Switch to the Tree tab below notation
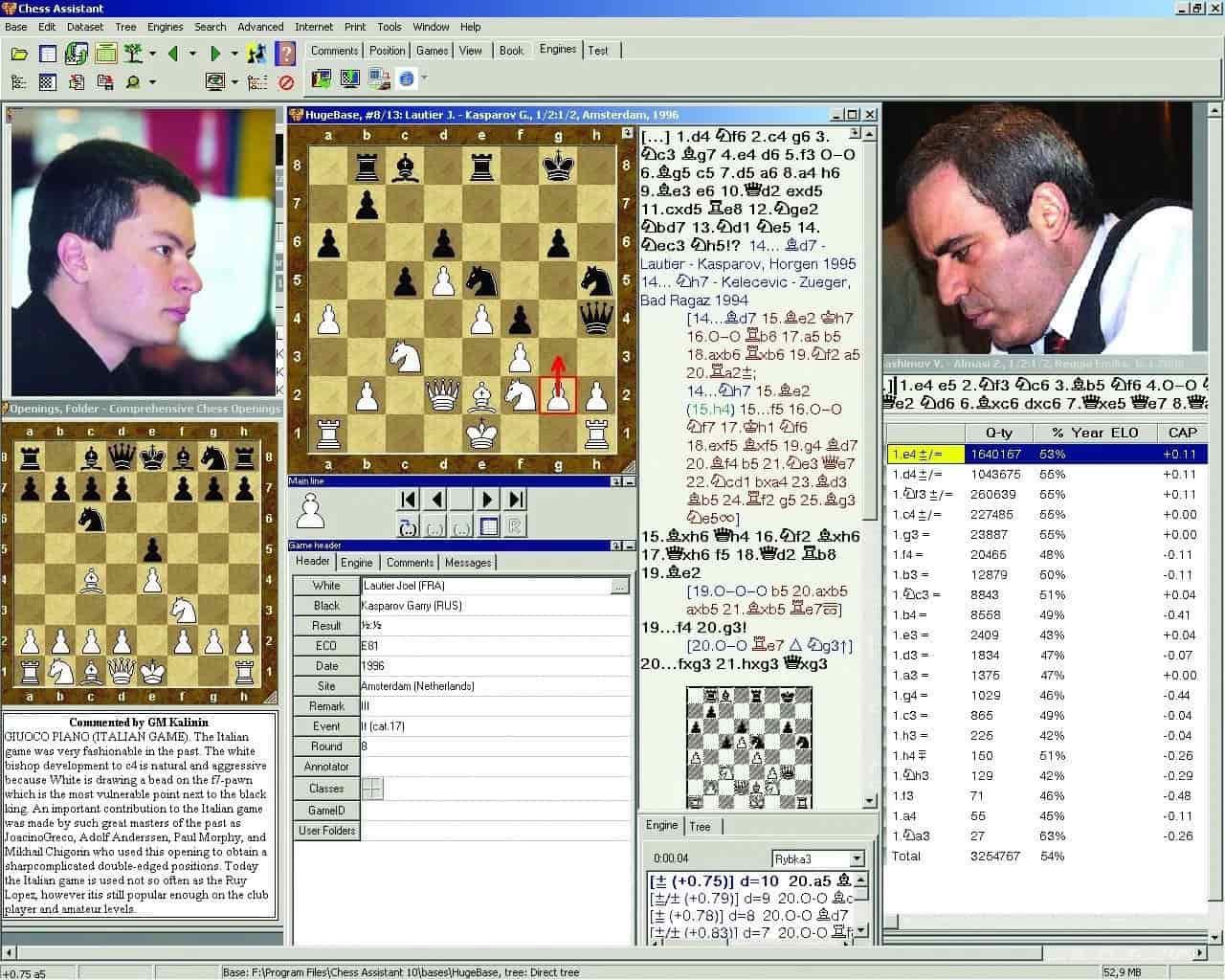The height and width of the screenshot is (980, 1225). (700, 826)
